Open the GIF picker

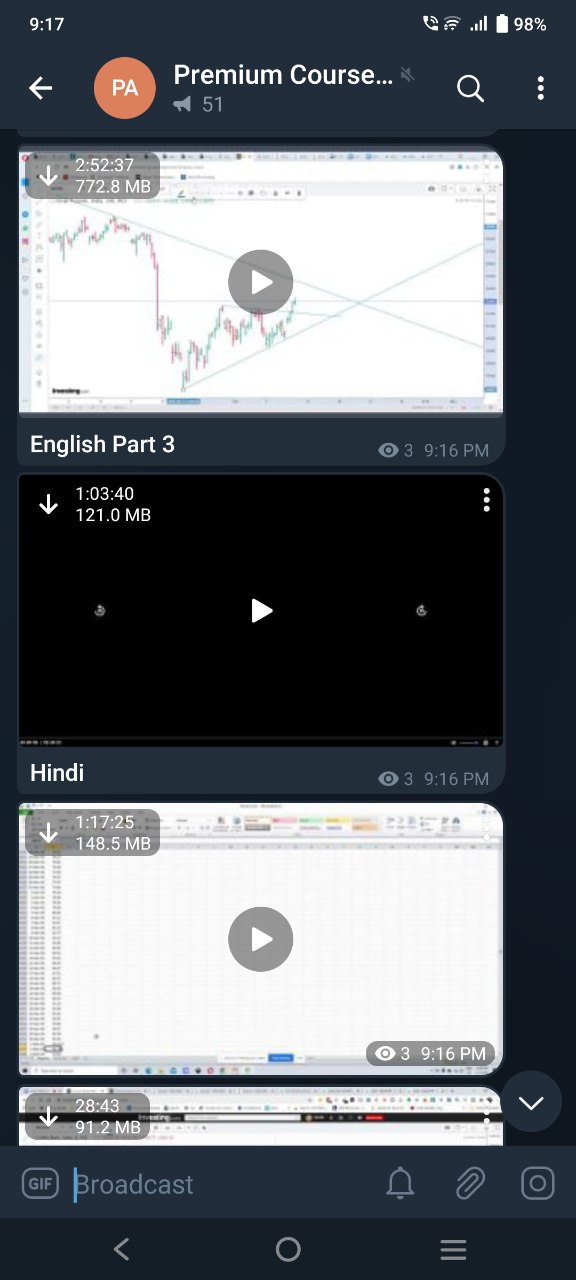pos(41,1184)
